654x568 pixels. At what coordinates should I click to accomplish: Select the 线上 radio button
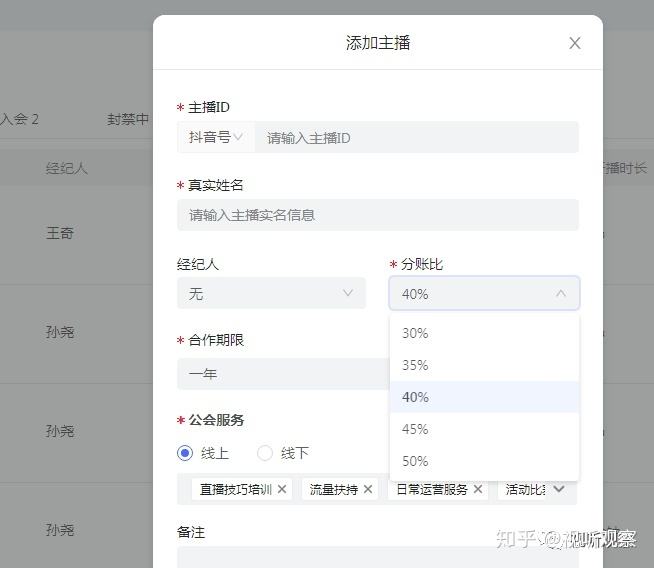[185, 453]
